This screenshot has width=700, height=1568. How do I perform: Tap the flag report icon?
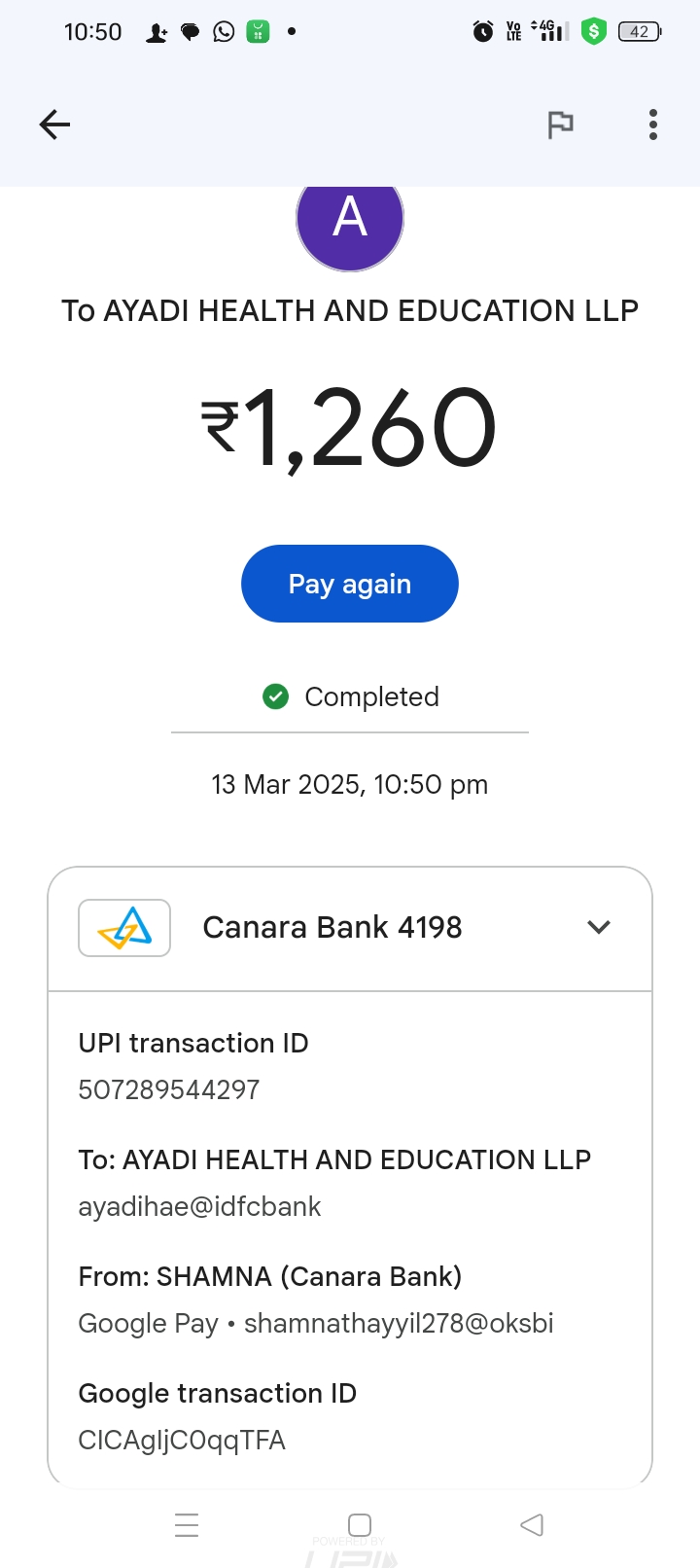click(560, 125)
